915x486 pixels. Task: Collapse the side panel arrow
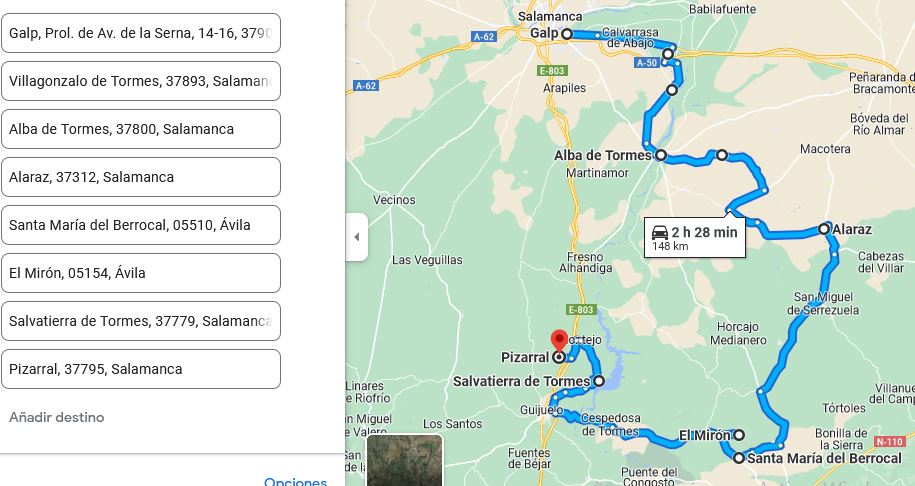click(x=357, y=237)
